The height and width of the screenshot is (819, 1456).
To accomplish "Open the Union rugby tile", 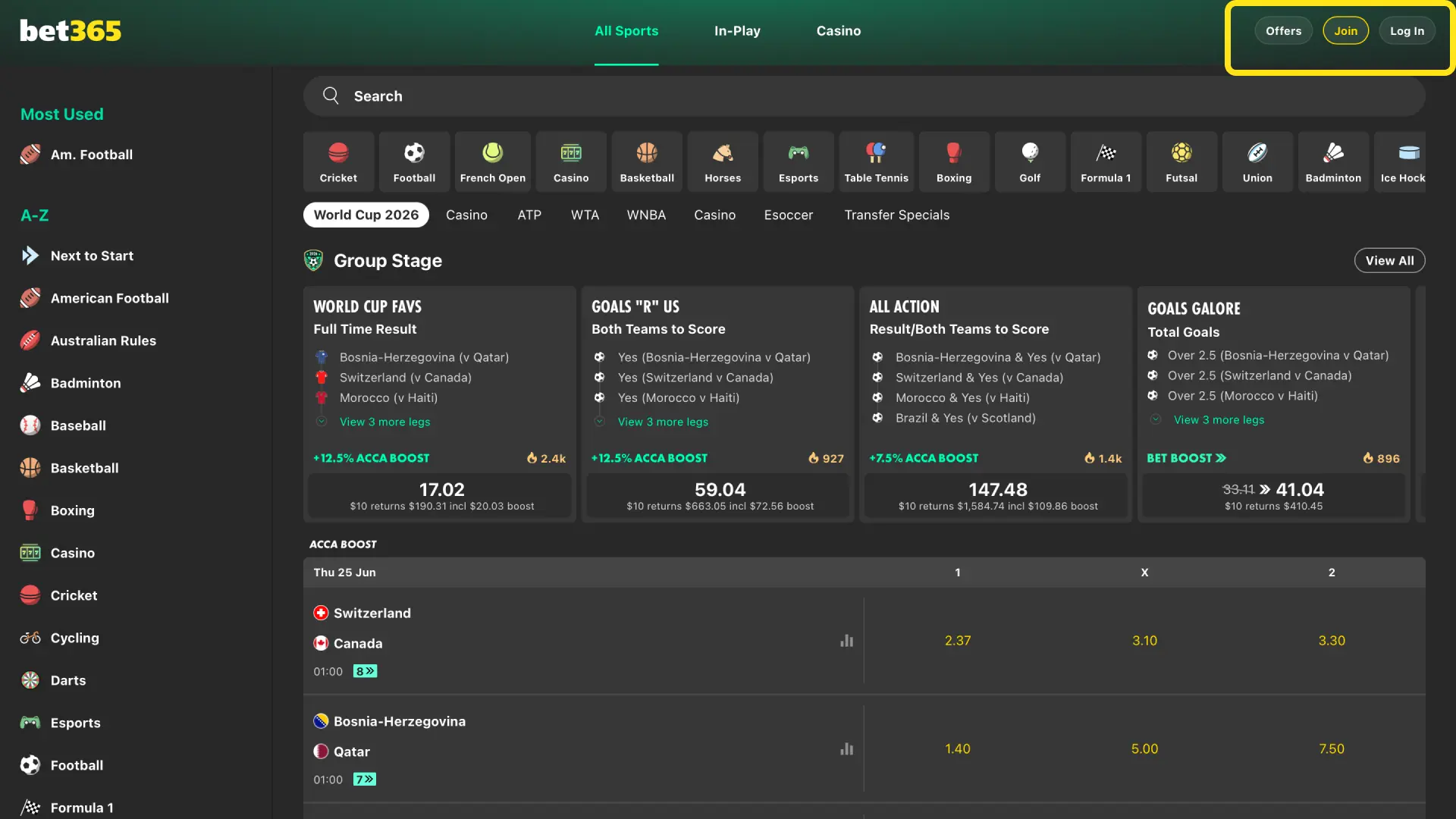I will [1257, 162].
